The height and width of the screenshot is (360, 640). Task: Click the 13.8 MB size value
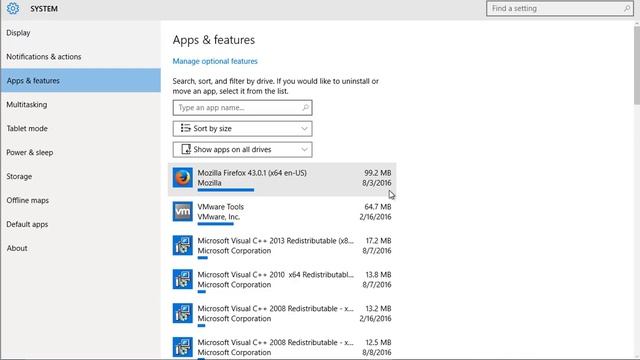378,275
